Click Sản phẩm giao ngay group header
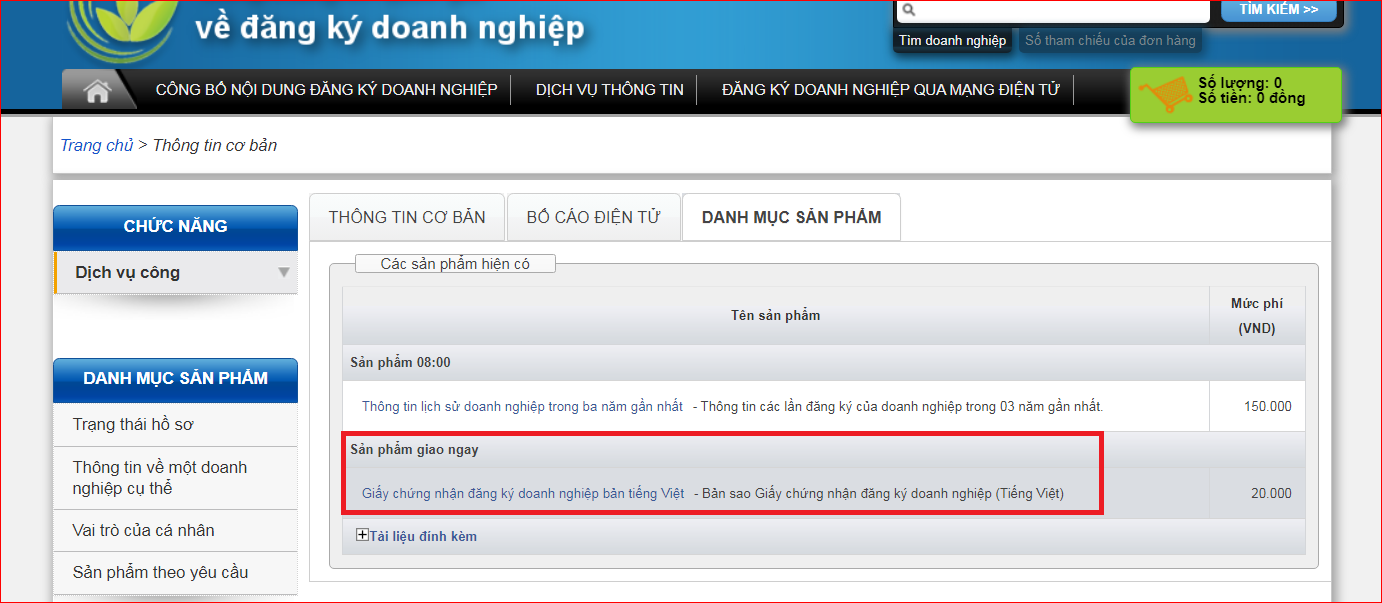This screenshot has height=603, width=1382. [824, 449]
